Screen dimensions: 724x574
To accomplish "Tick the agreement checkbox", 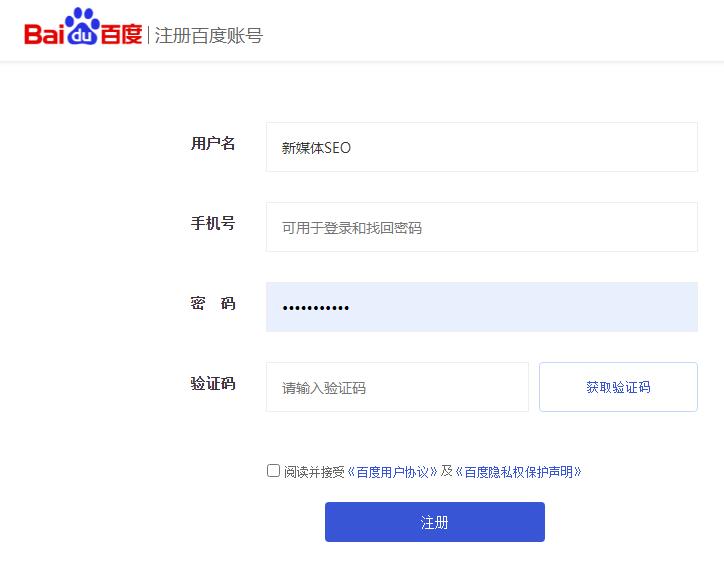I will 274,471.
